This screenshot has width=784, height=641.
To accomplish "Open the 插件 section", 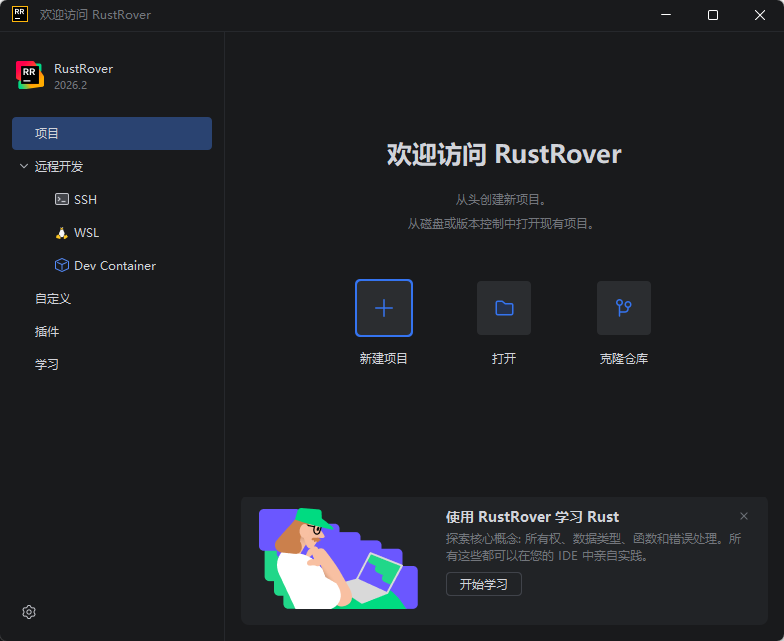I will [x=47, y=332].
